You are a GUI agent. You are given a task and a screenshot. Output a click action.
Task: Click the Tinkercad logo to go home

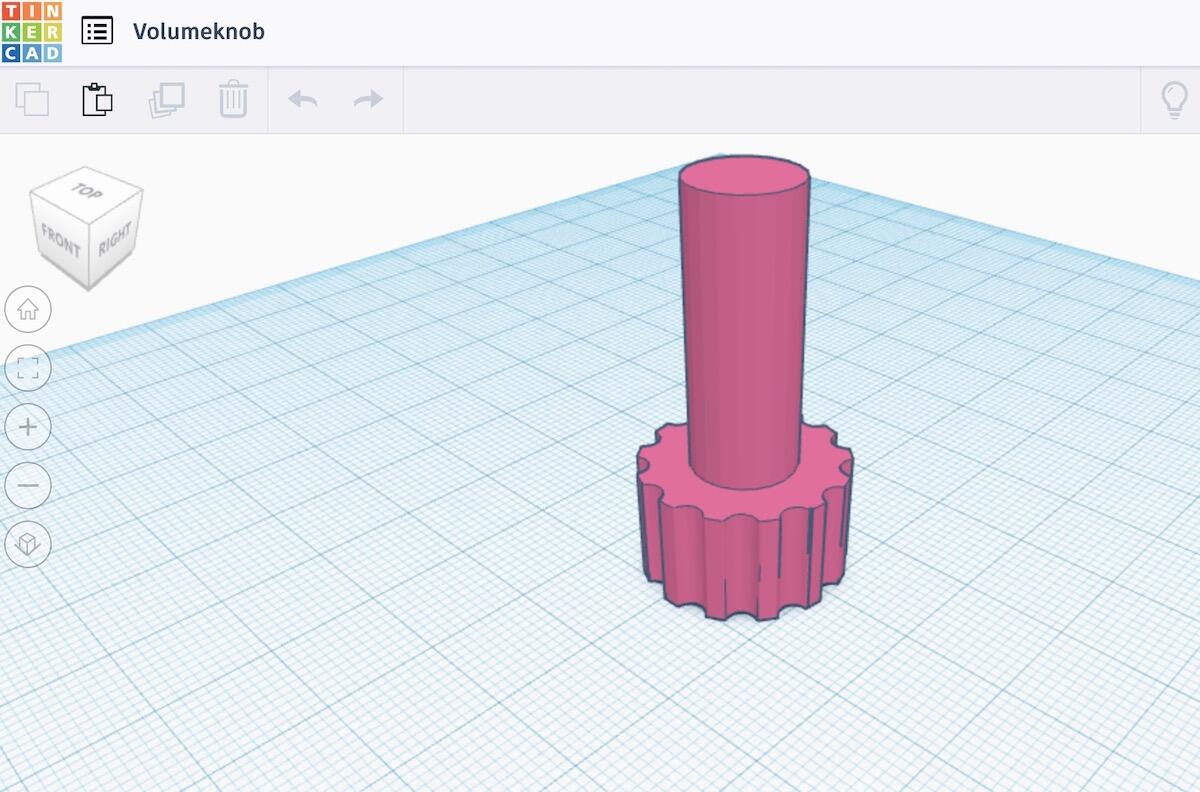(32, 32)
